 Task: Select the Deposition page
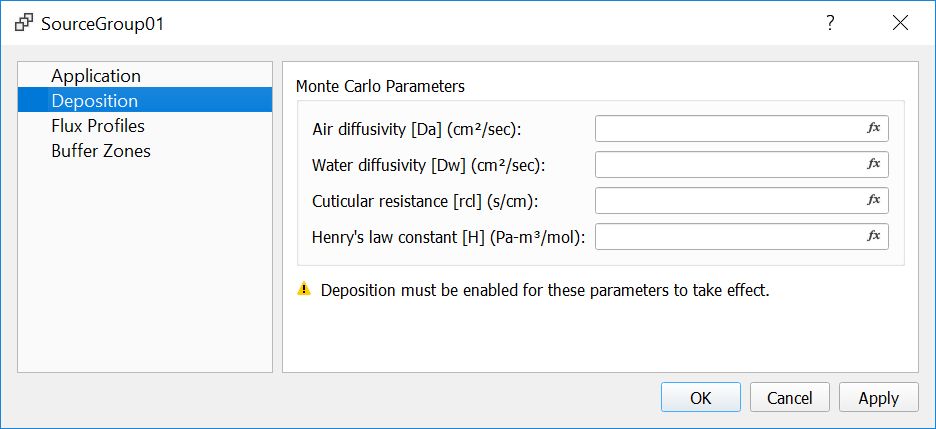pyautogui.click(x=95, y=101)
